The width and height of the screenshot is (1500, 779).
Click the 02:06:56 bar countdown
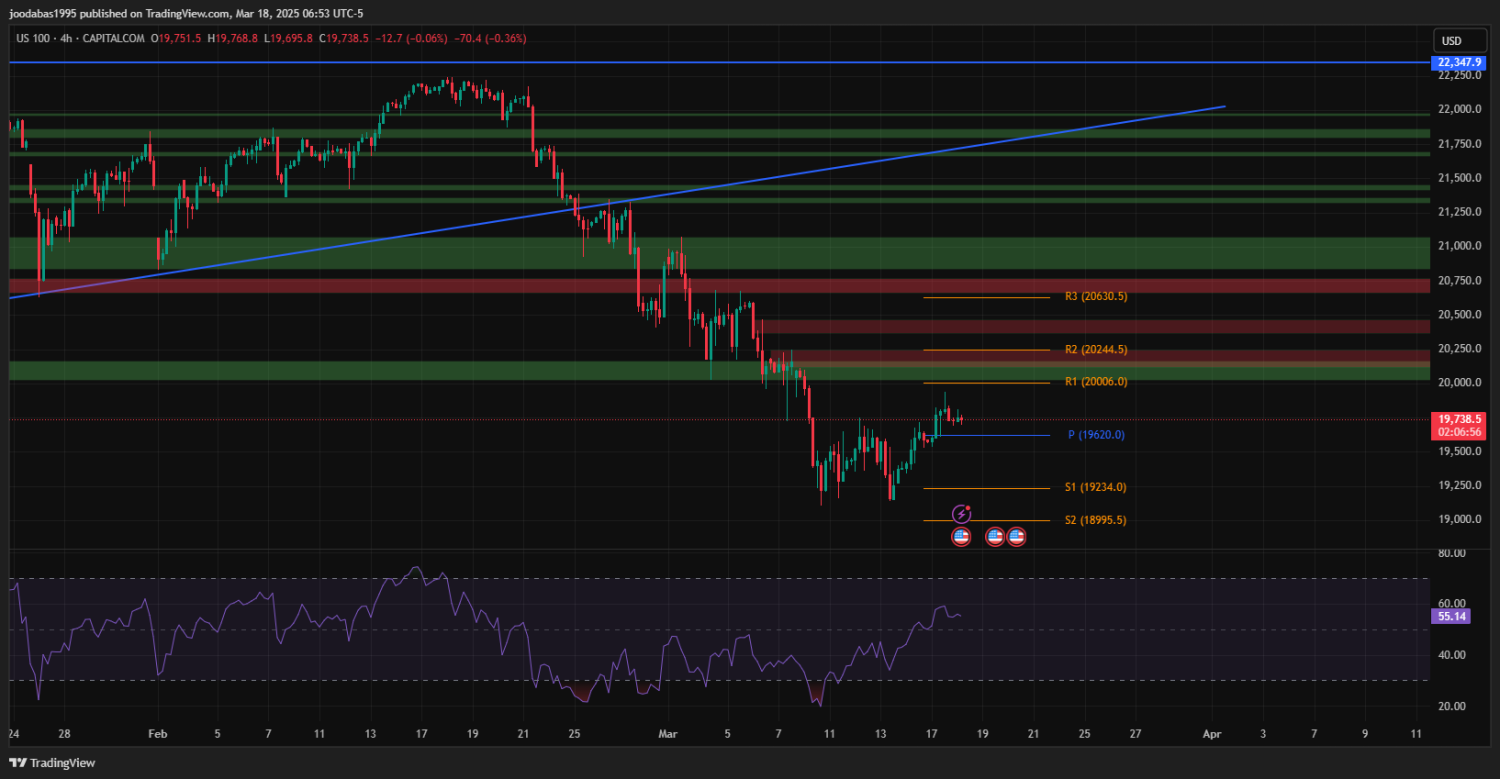tap(1458, 432)
